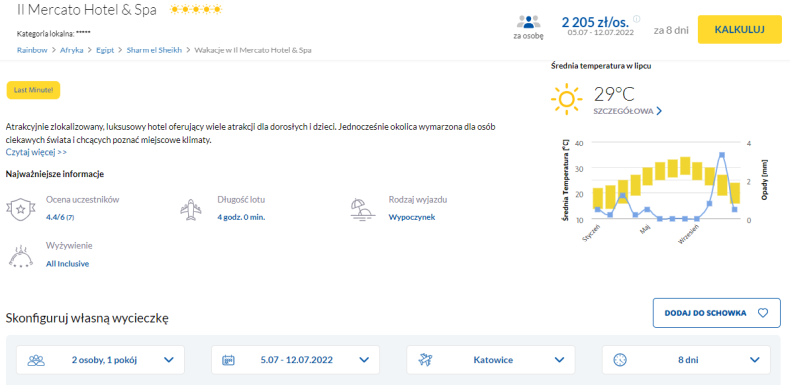The height and width of the screenshot is (385, 790).
Task: Click the per-person price people icon
Action: coord(528,23)
